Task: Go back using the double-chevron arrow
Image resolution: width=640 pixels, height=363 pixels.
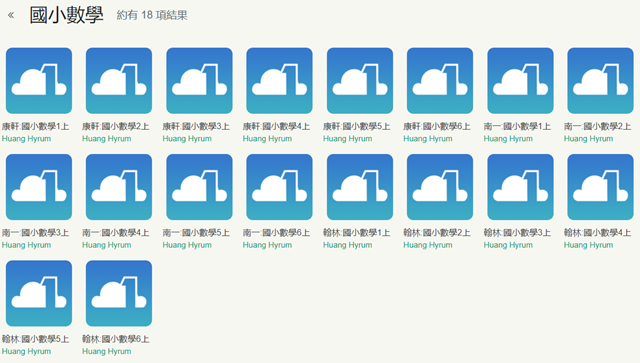Action: pyautogui.click(x=11, y=15)
